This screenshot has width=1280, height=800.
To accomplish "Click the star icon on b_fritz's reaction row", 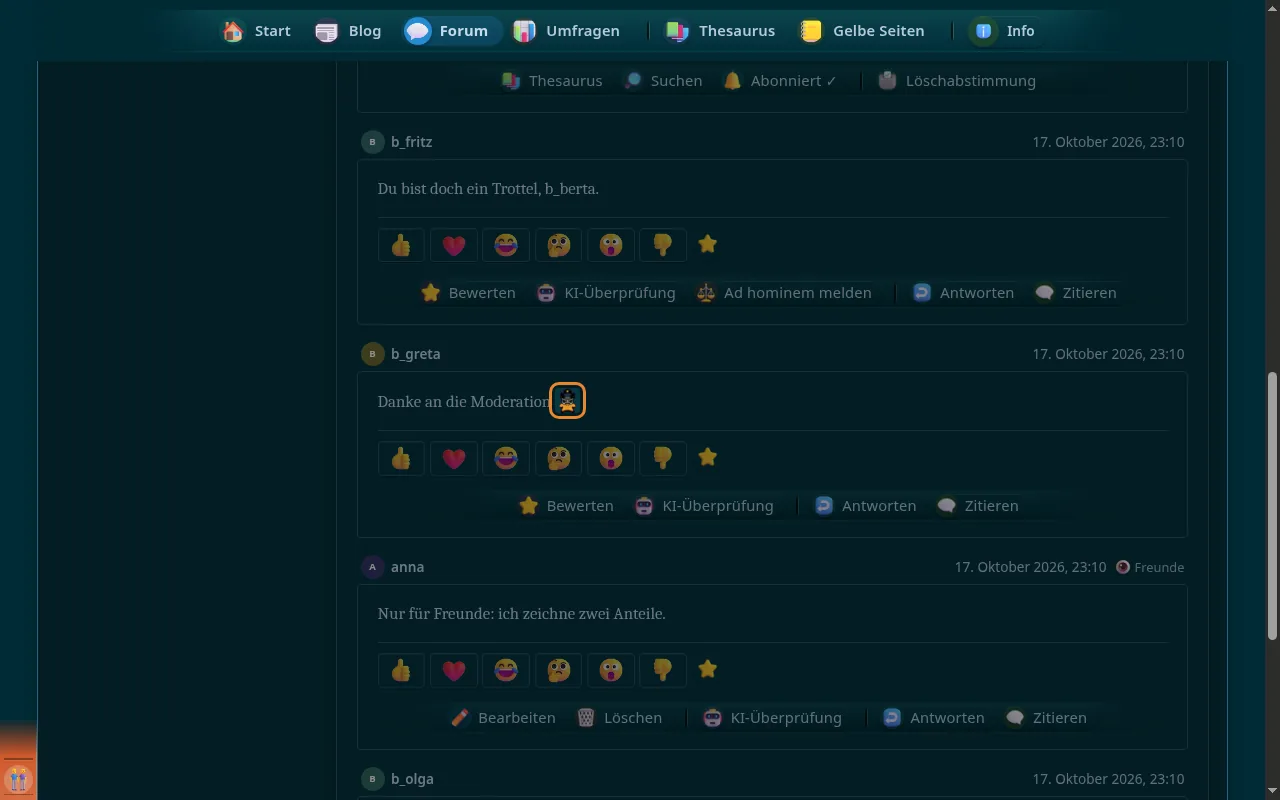I will point(707,244).
